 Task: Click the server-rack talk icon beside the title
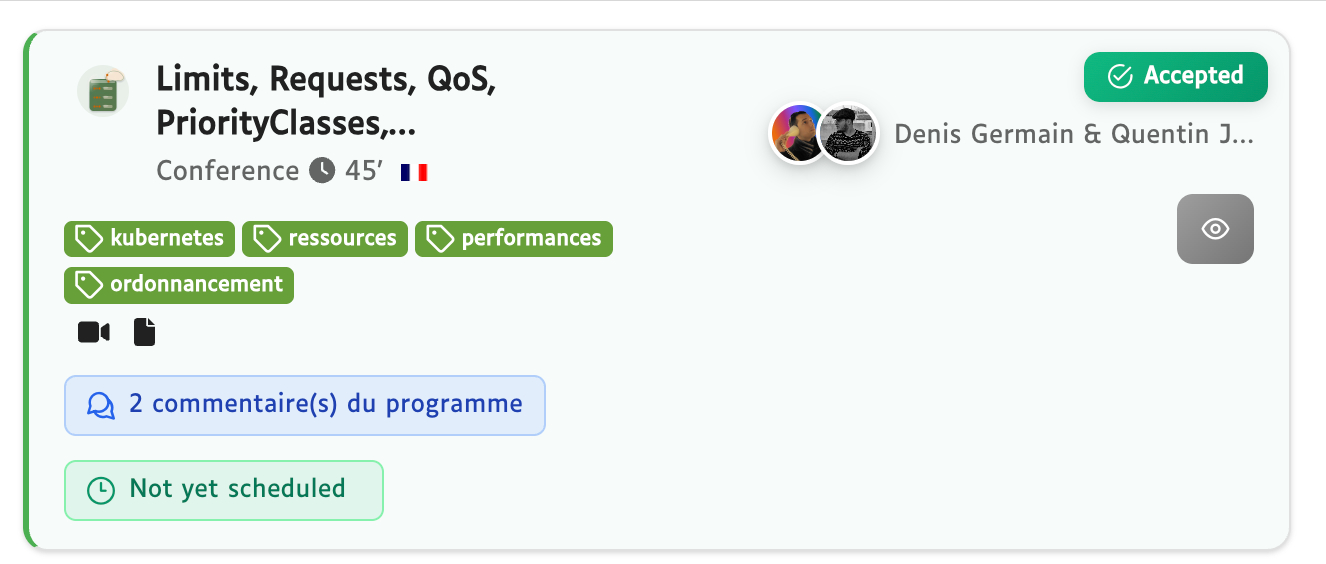click(103, 90)
